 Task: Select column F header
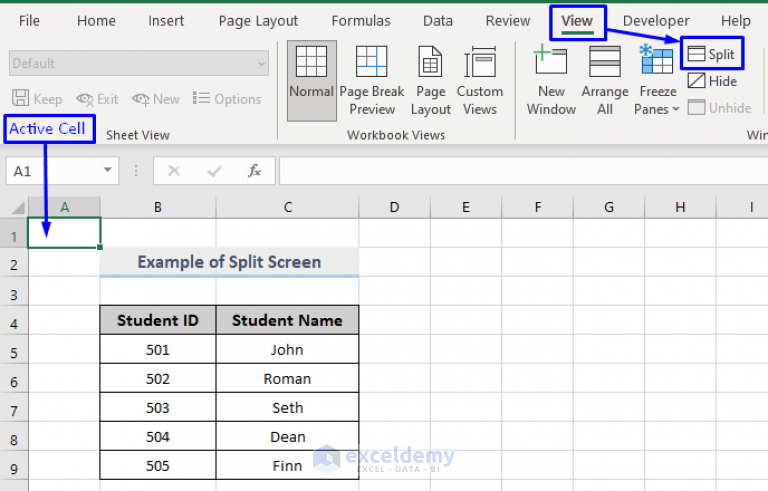(x=538, y=207)
